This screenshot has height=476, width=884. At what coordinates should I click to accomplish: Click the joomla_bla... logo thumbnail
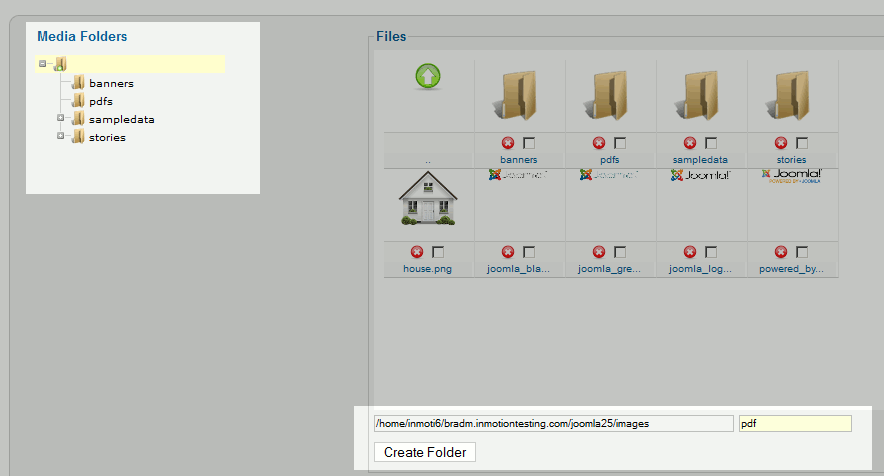click(518, 175)
